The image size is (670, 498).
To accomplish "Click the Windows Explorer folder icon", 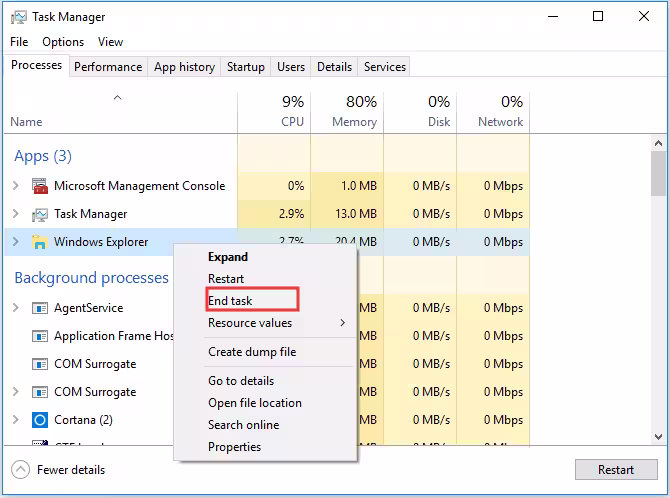I will 40,242.
